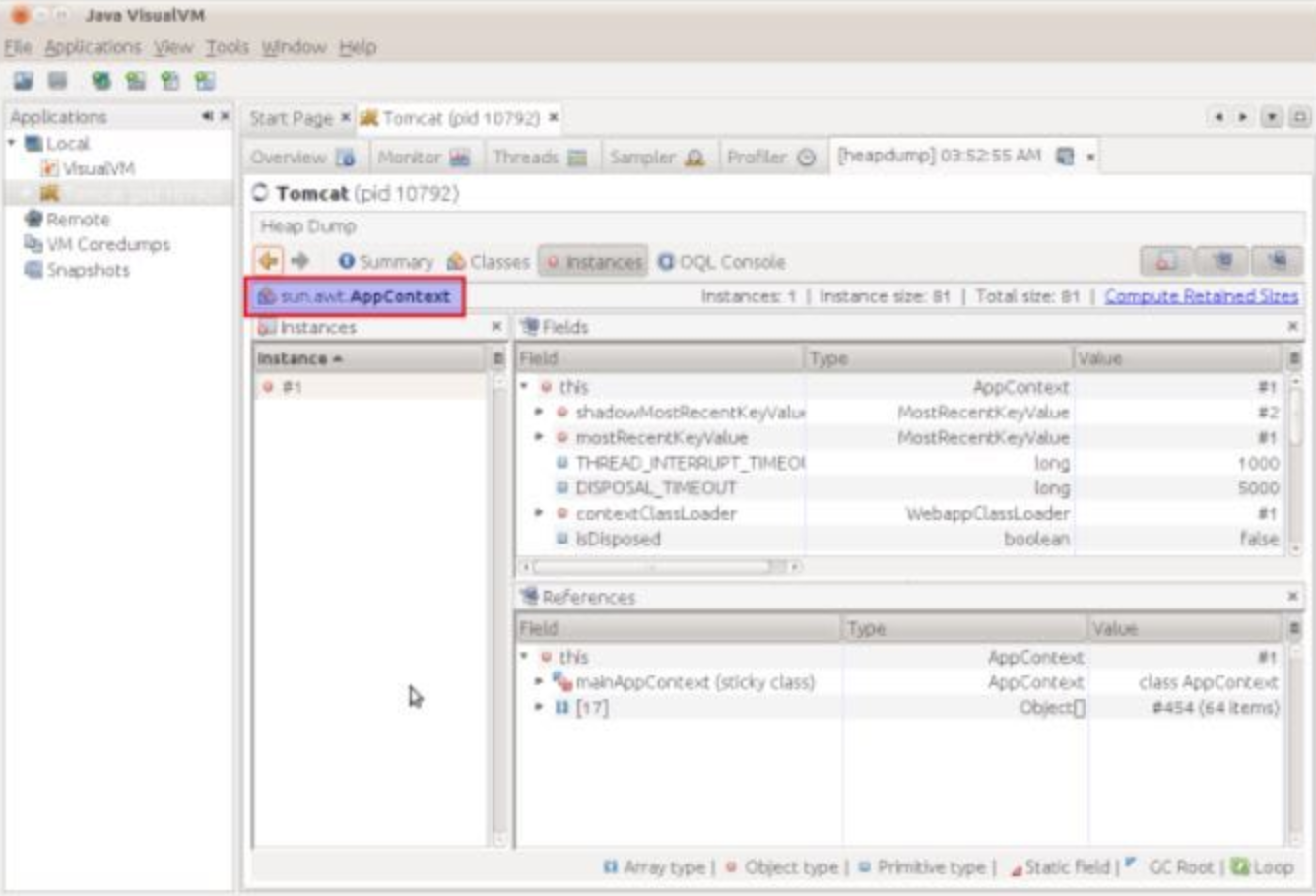This screenshot has height=896, width=1316.
Task: Toggle the Fields pane visibility button
Action: [x=1222, y=261]
